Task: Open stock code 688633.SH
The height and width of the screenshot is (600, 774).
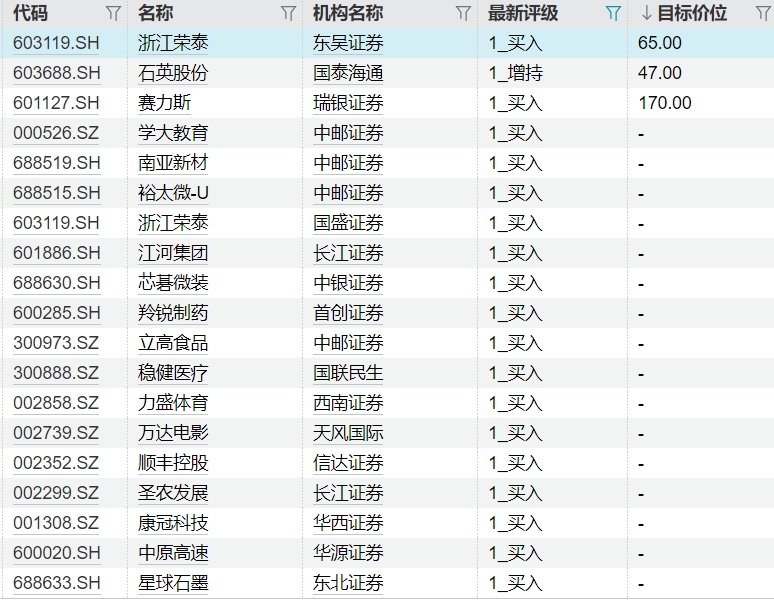Action: pos(56,583)
